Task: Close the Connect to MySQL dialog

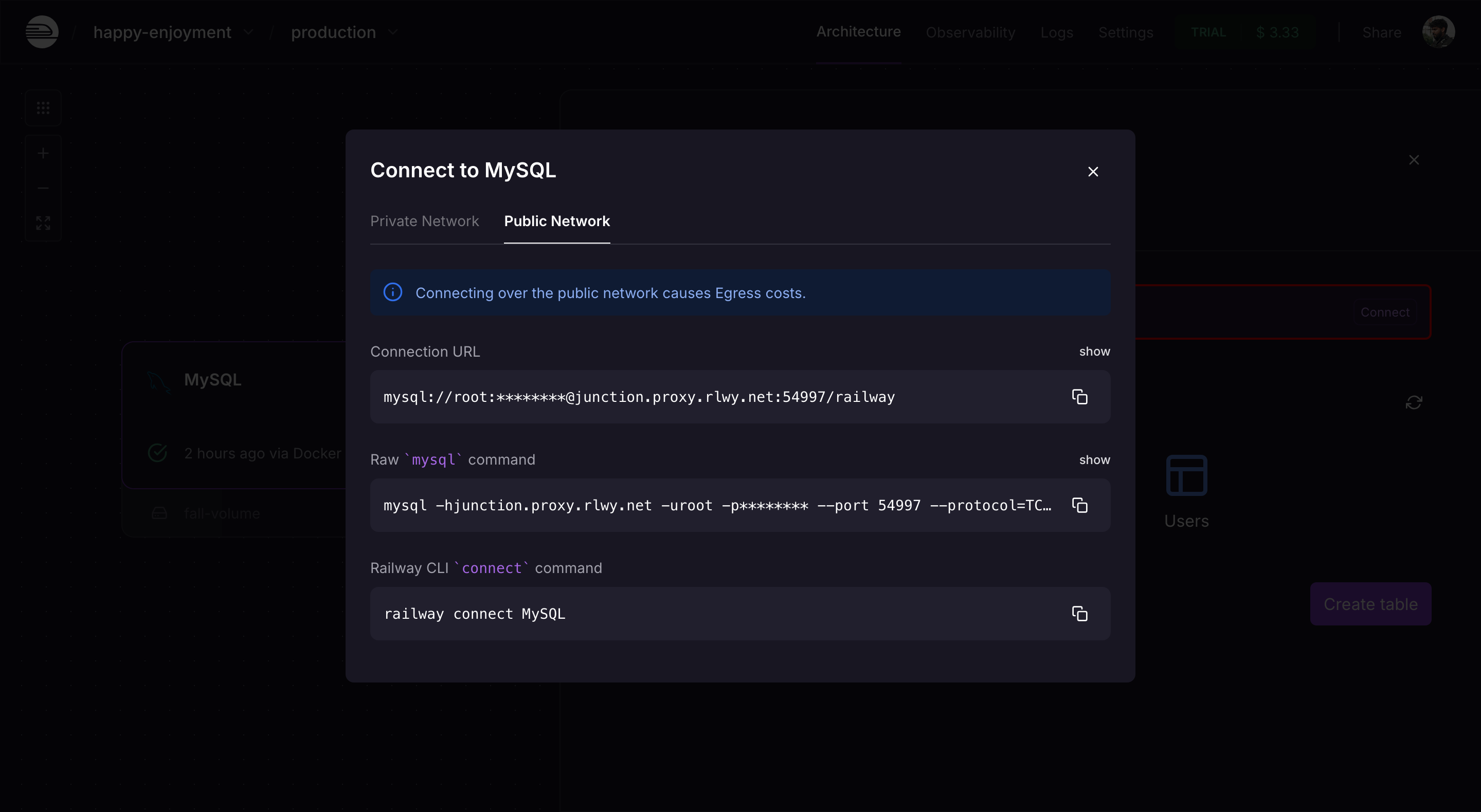Action: (x=1093, y=172)
